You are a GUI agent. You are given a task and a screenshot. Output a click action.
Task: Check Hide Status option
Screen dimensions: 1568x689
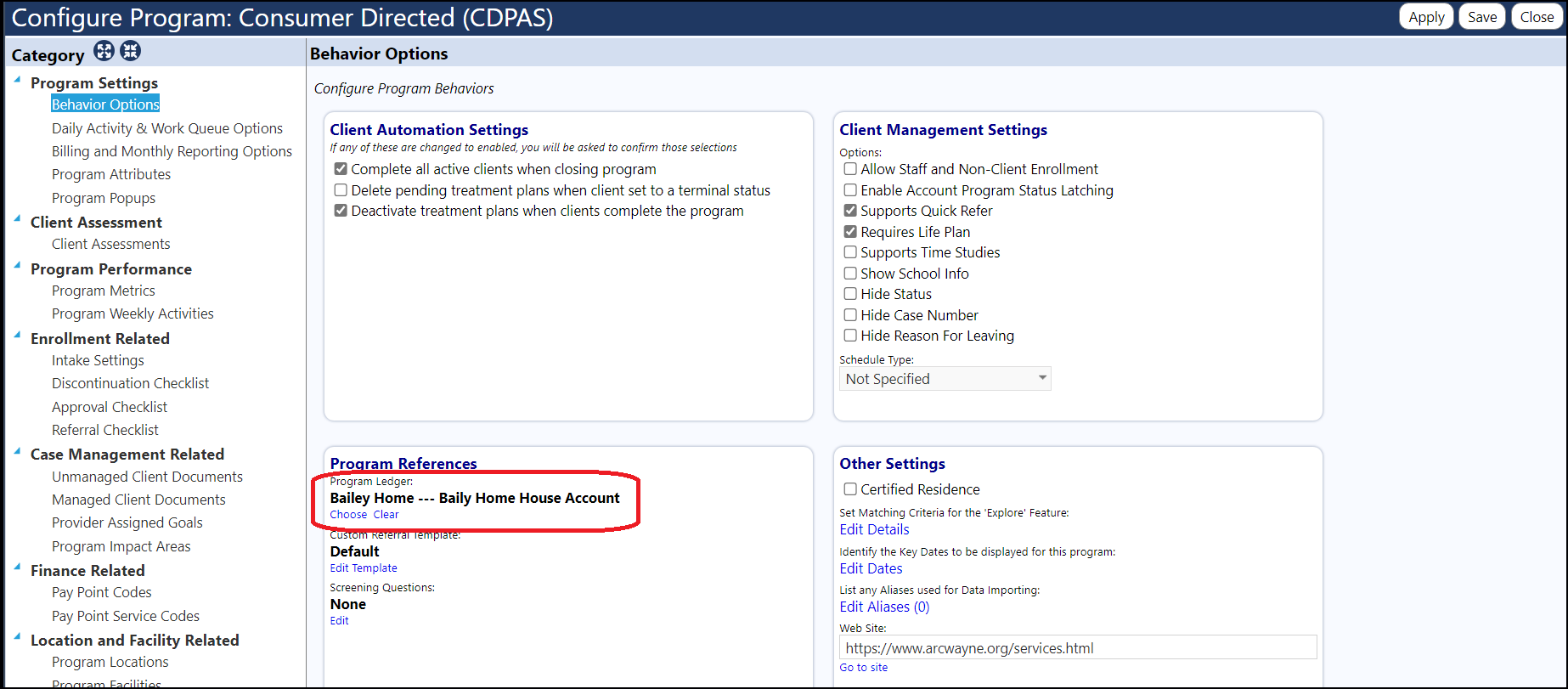coord(850,294)
